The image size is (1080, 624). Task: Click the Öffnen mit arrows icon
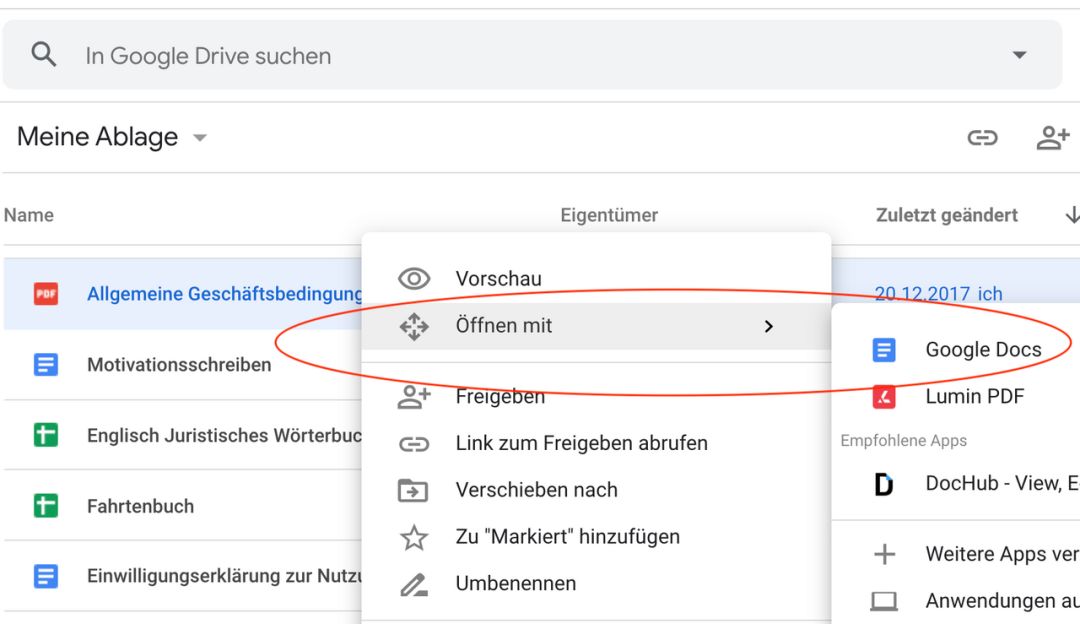coord(414,326)
